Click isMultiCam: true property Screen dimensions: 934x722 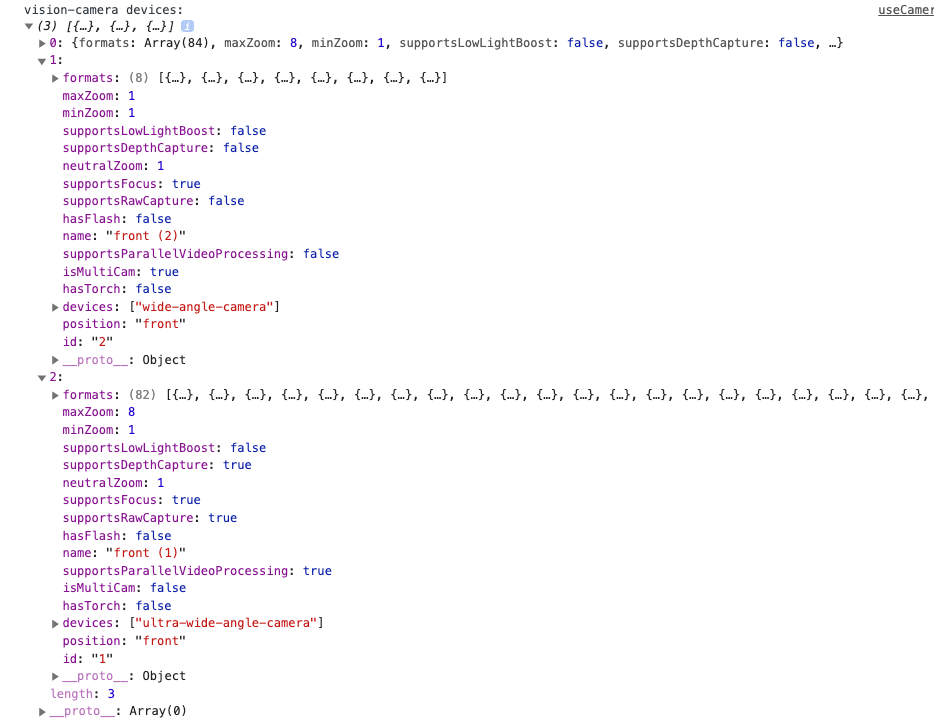[121, 272]
